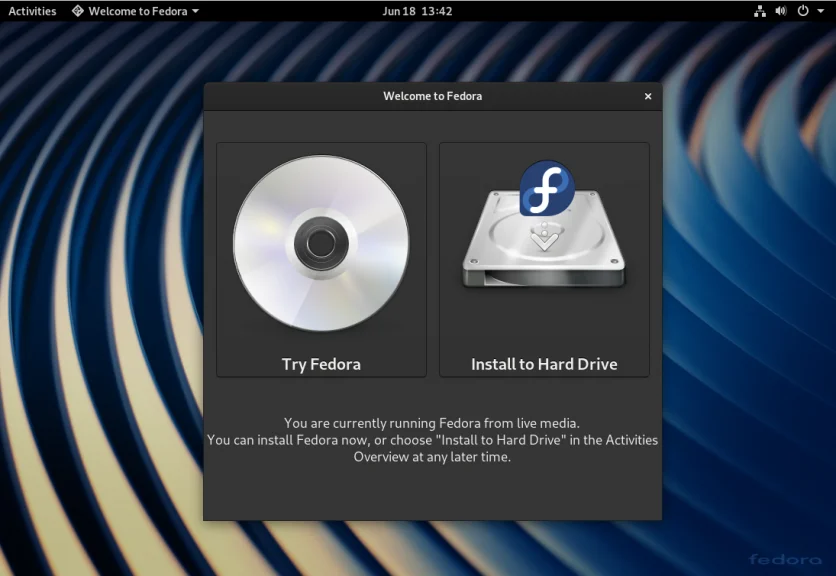Click the live media description text
836x576 pixels.
click(x=432, y=440)
